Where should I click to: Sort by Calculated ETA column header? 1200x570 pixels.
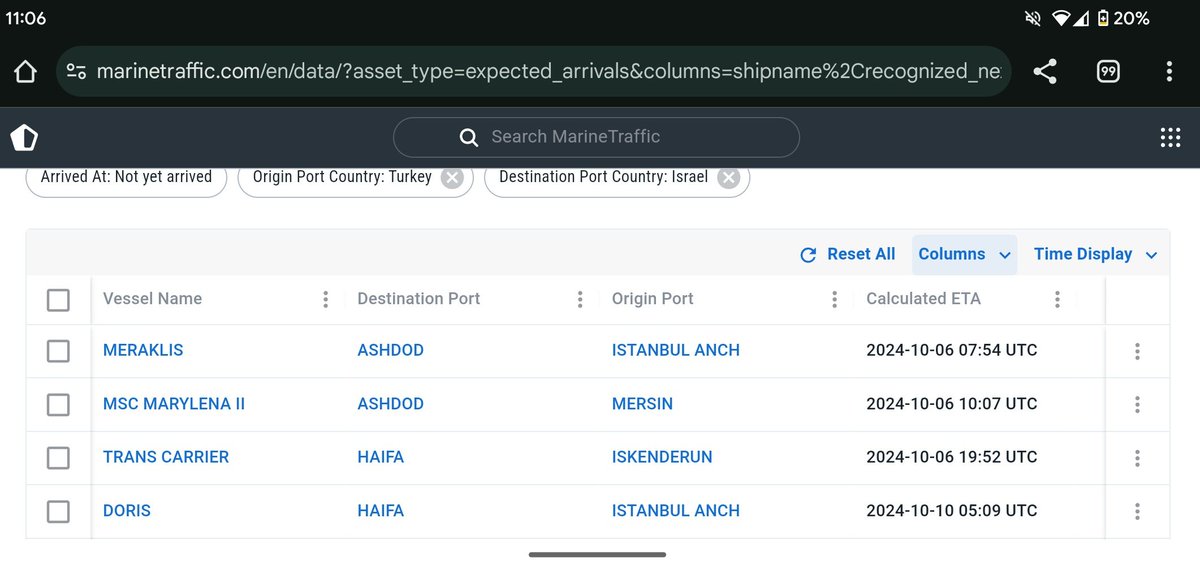point(924,299)
